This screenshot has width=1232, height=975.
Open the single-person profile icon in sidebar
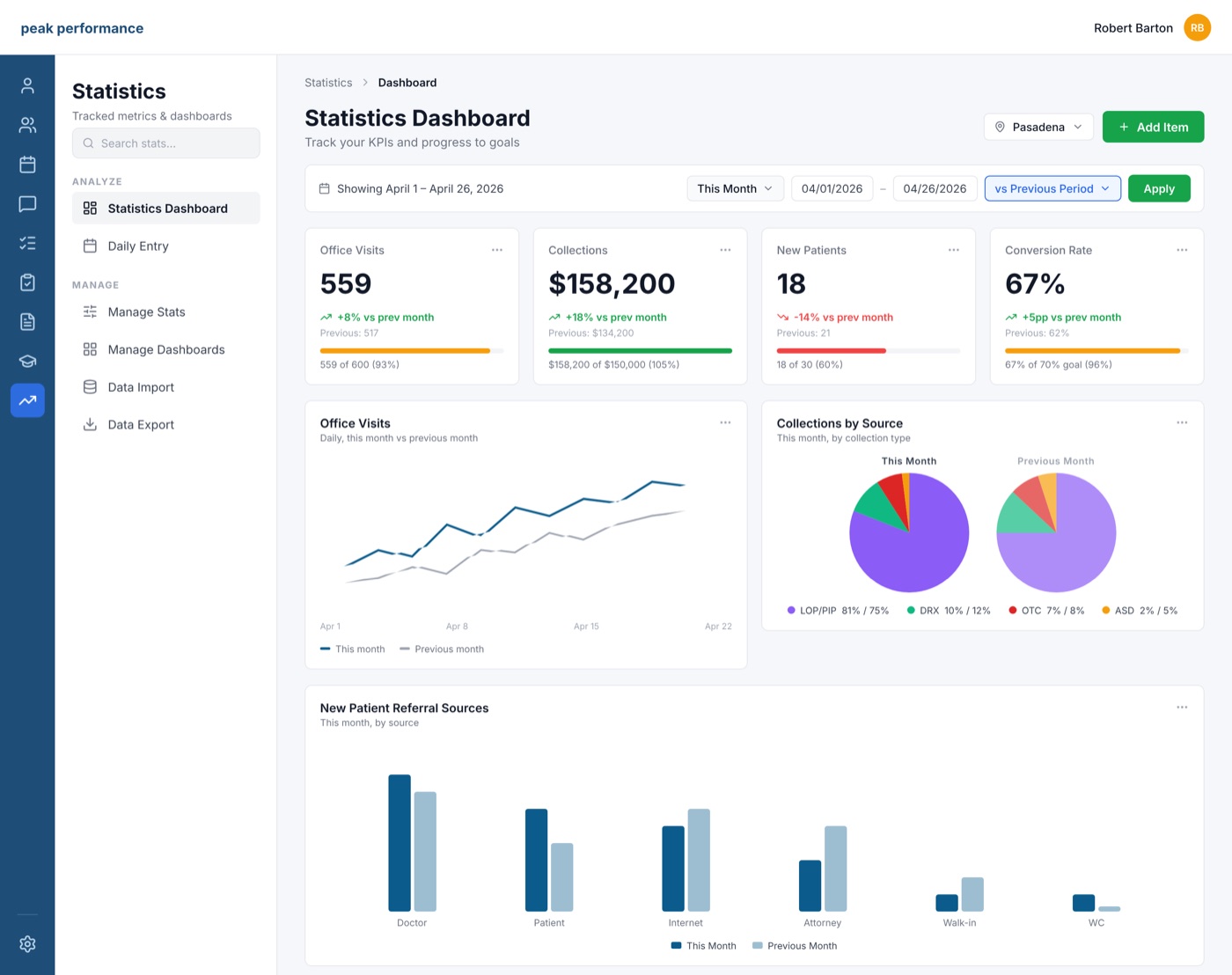coord(27,85)
